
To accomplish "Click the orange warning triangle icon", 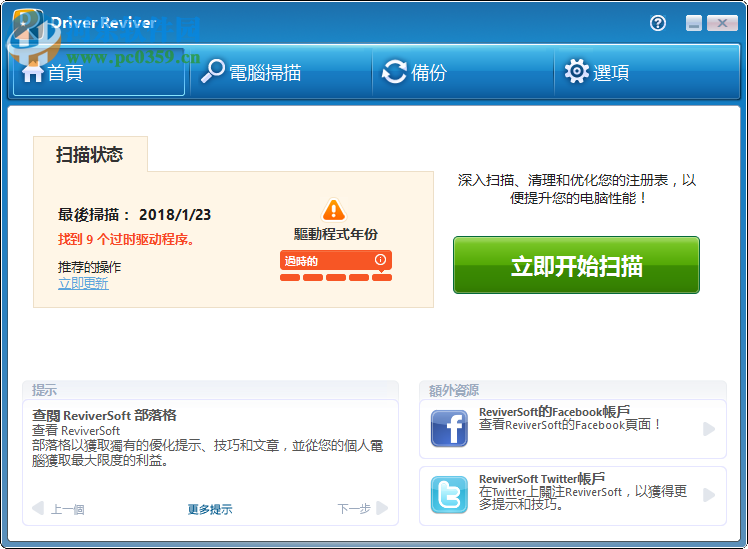I will coord(334,209).
